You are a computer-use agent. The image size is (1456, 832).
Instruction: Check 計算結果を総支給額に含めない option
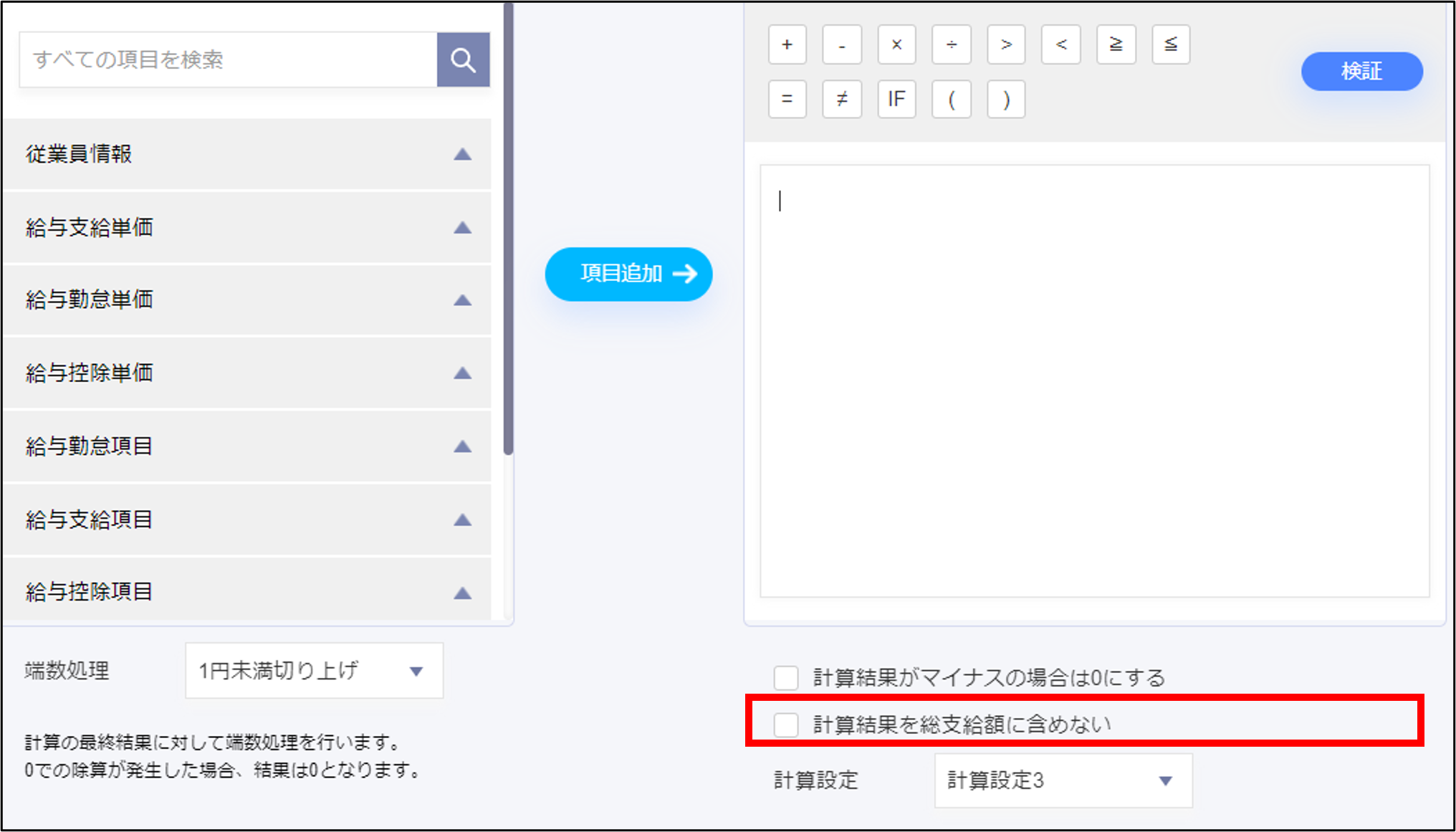(786, 725)
